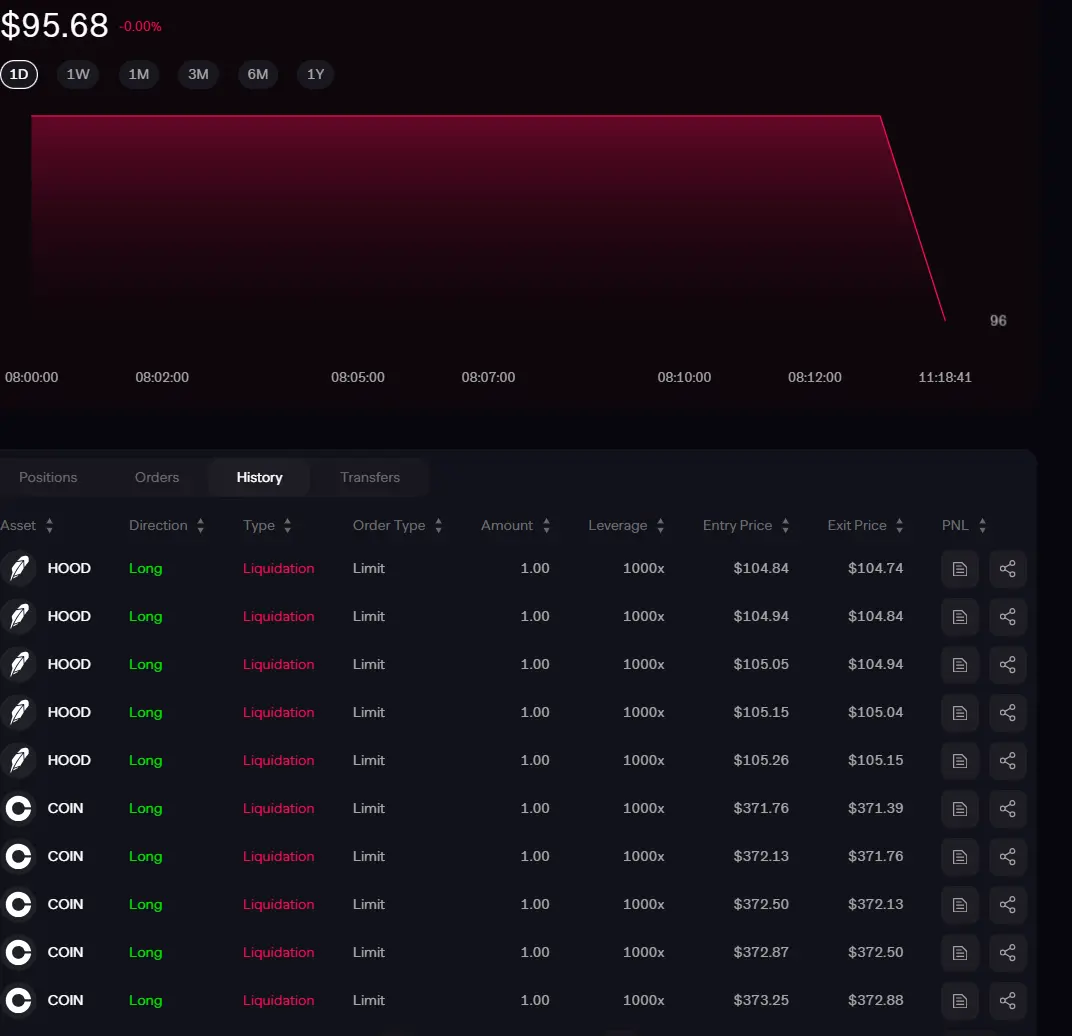Sort table by Leverage column
Image resolution: width=1072 pixels, height=1036 pixels.
coord(626,525)
